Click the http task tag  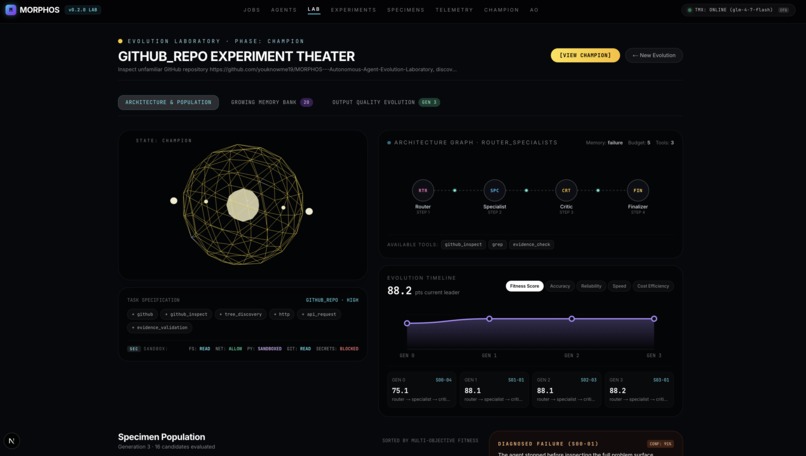pyautogui.click(x=282, y=314)
